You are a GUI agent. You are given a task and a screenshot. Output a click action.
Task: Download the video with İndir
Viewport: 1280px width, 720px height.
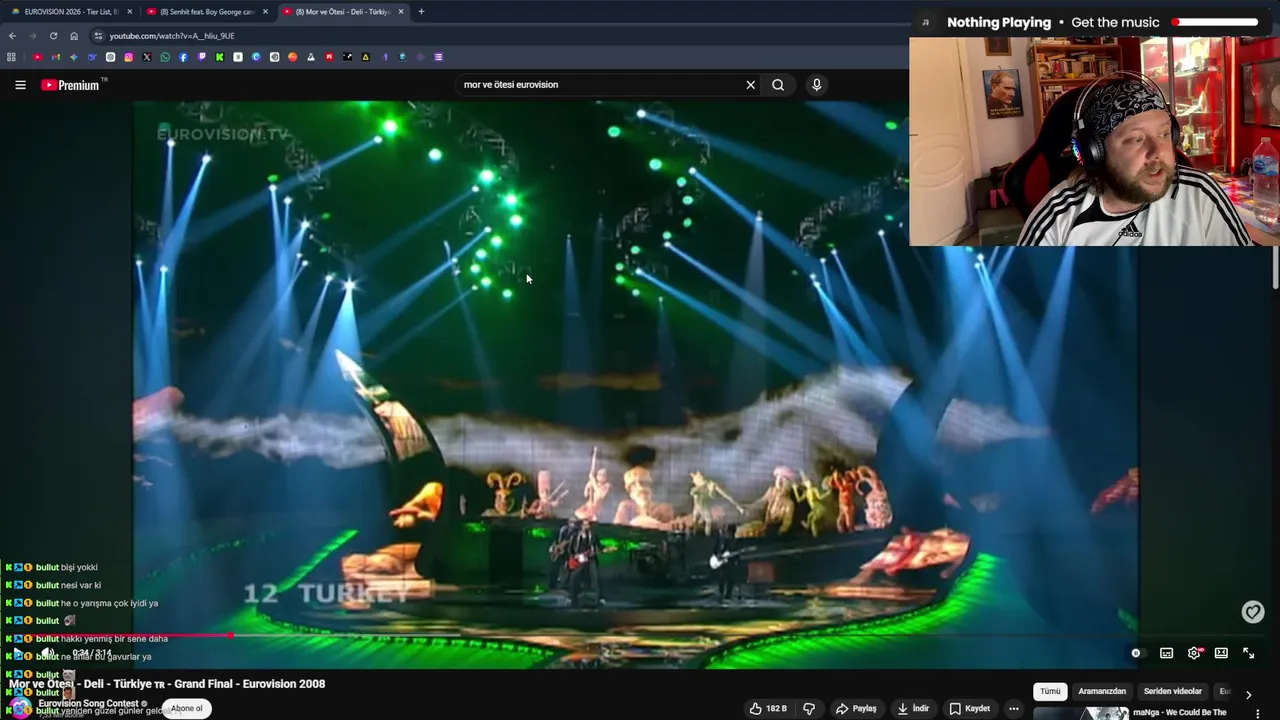point(913,709)
